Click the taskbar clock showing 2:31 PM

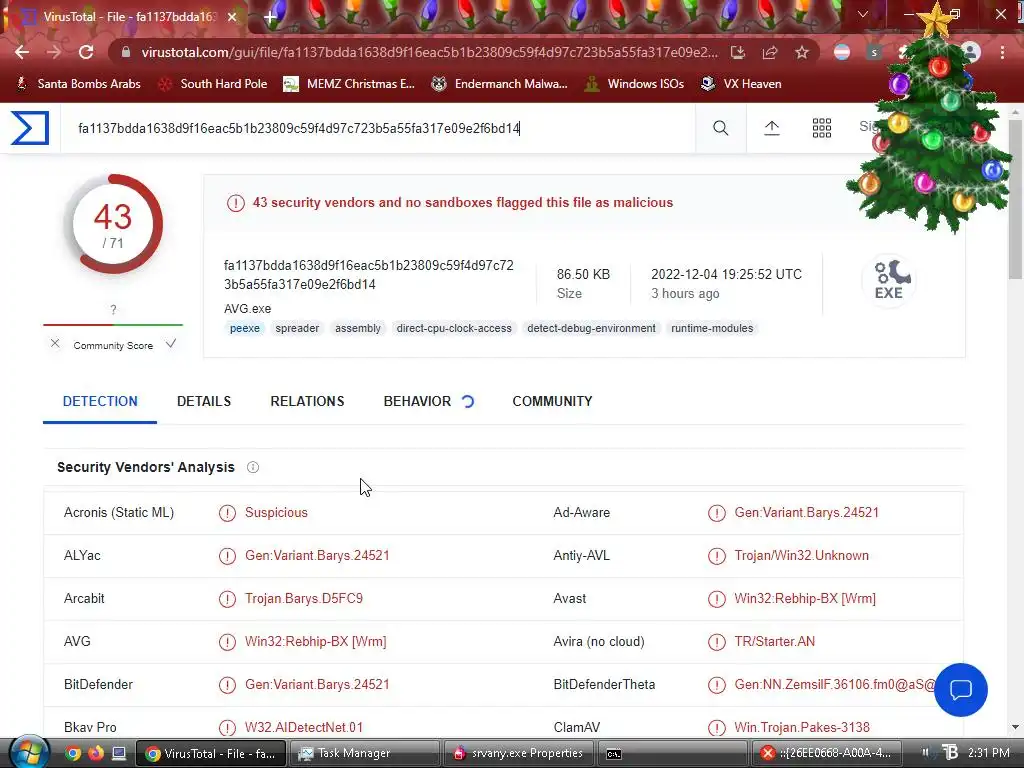click(989, 753)
